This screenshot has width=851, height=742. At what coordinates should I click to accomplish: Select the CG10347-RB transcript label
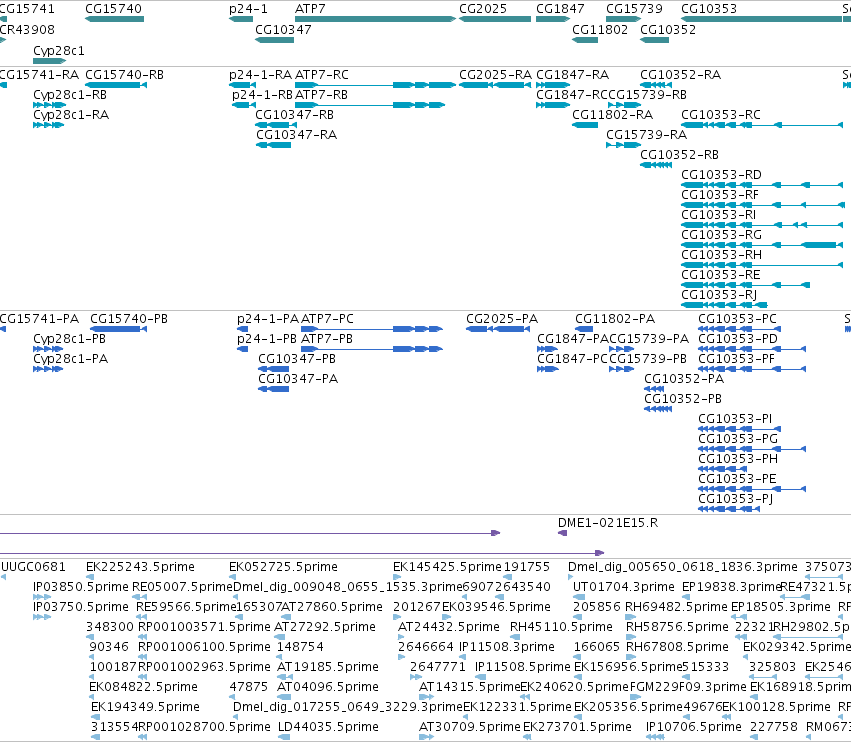[x=295, y=115]
